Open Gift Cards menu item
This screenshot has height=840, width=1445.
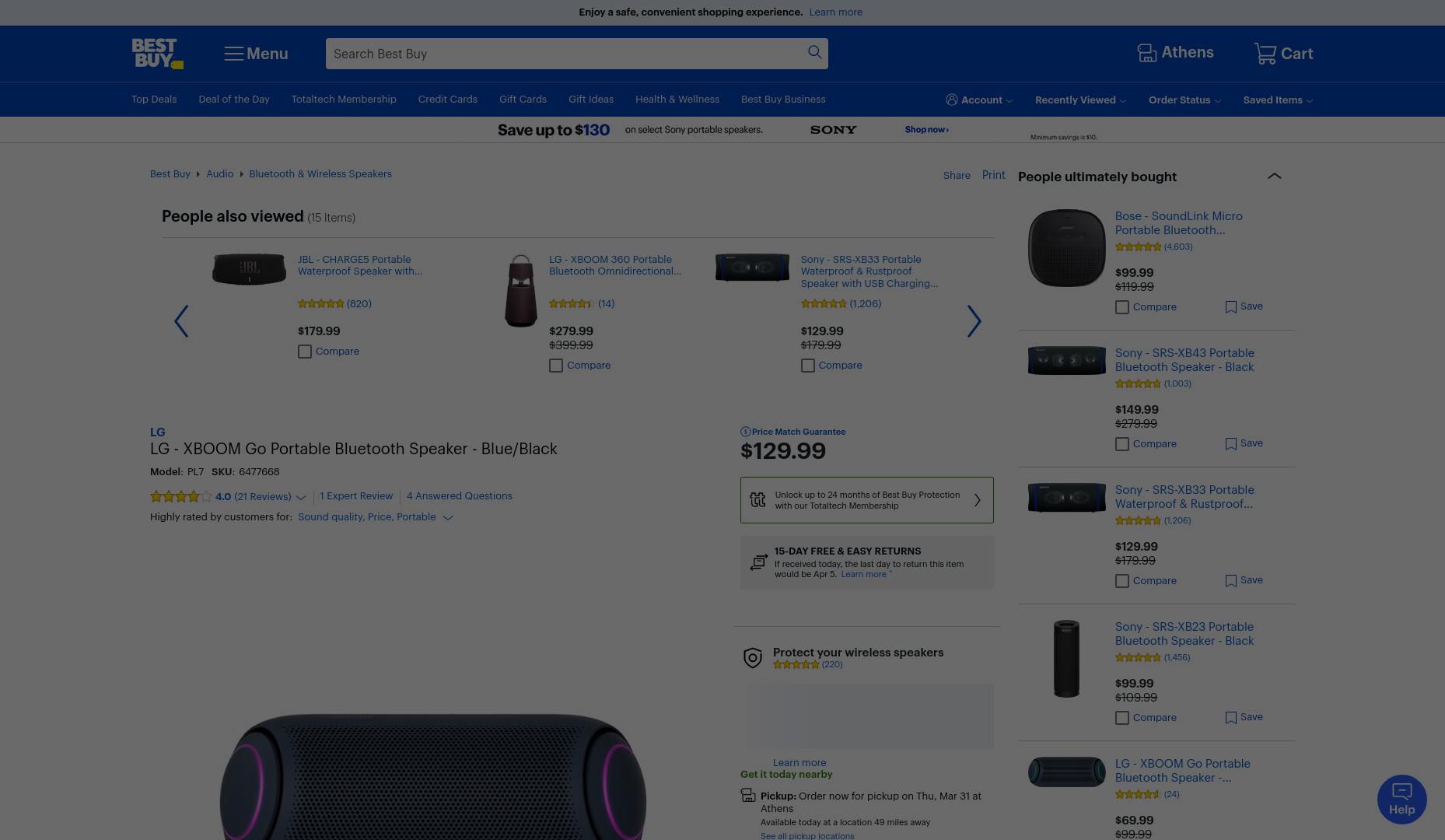point(523,100)
